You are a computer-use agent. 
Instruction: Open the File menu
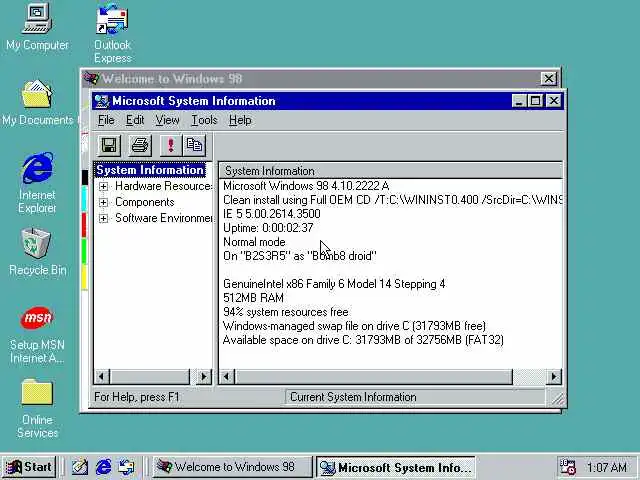pyautogui.click(x=106, y=120)
